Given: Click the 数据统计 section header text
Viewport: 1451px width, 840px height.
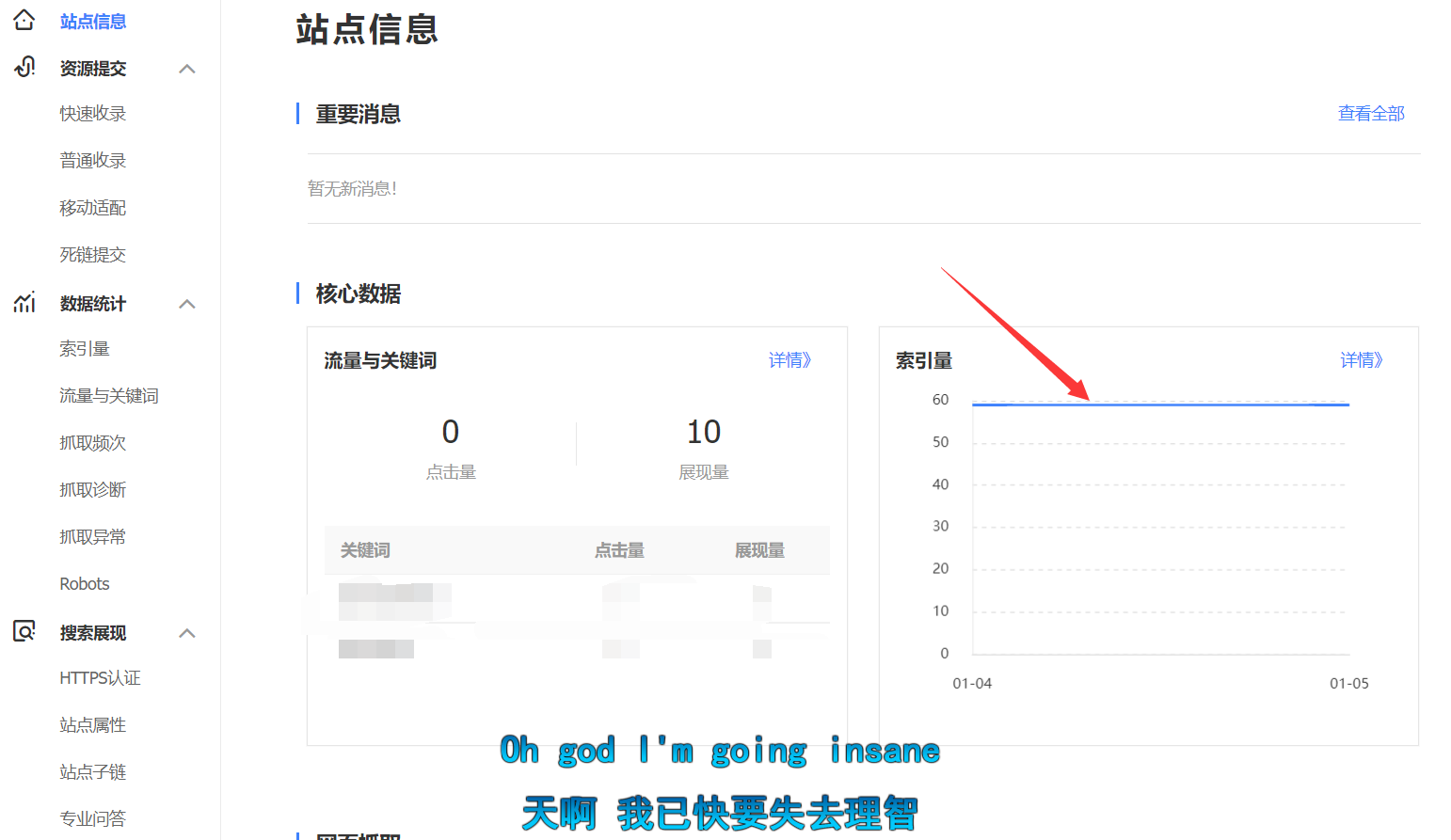Looking at the screenshot, I should pos(93,304).
